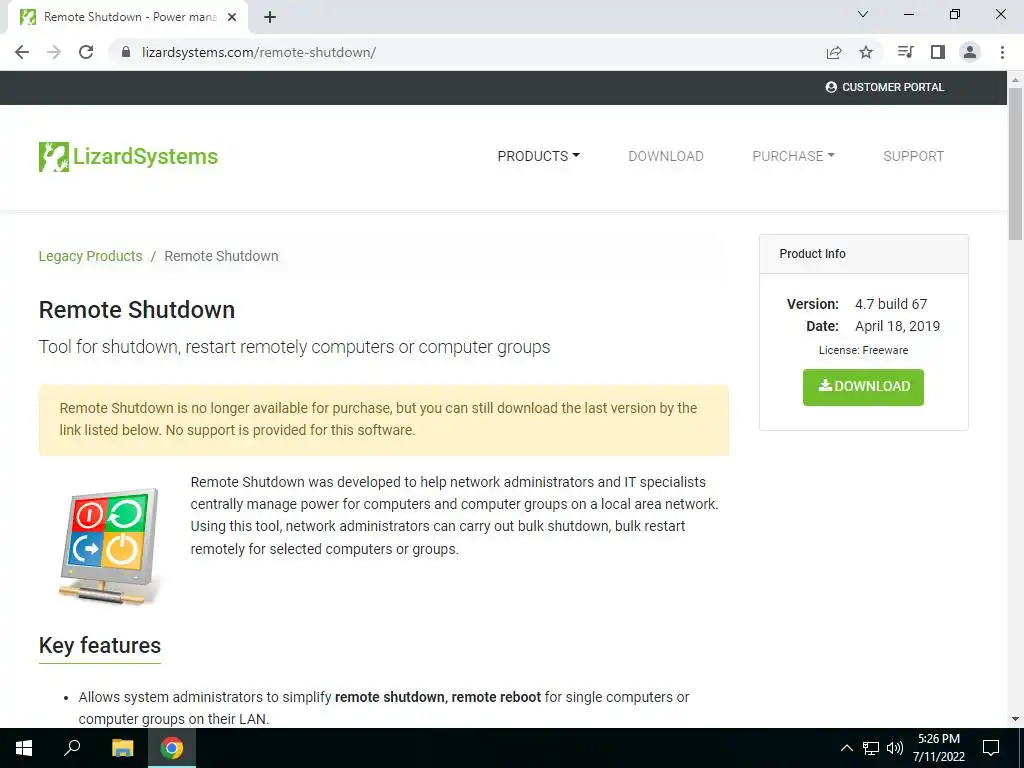Click the Remote Shutdown monitor image
This screenshot has width=1024, height=768.
coord(109,546)
